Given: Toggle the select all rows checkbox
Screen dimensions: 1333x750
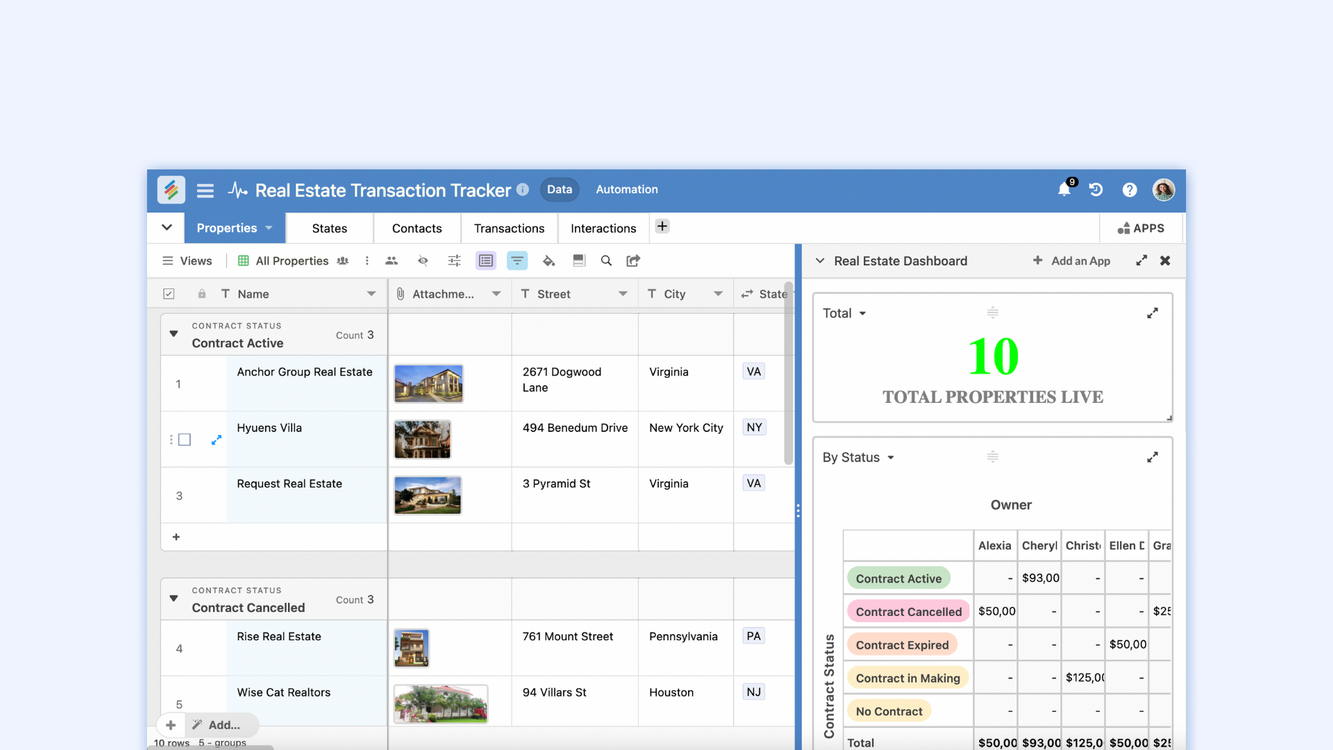Looking at the screenshot, I should (x=169, y=294).
